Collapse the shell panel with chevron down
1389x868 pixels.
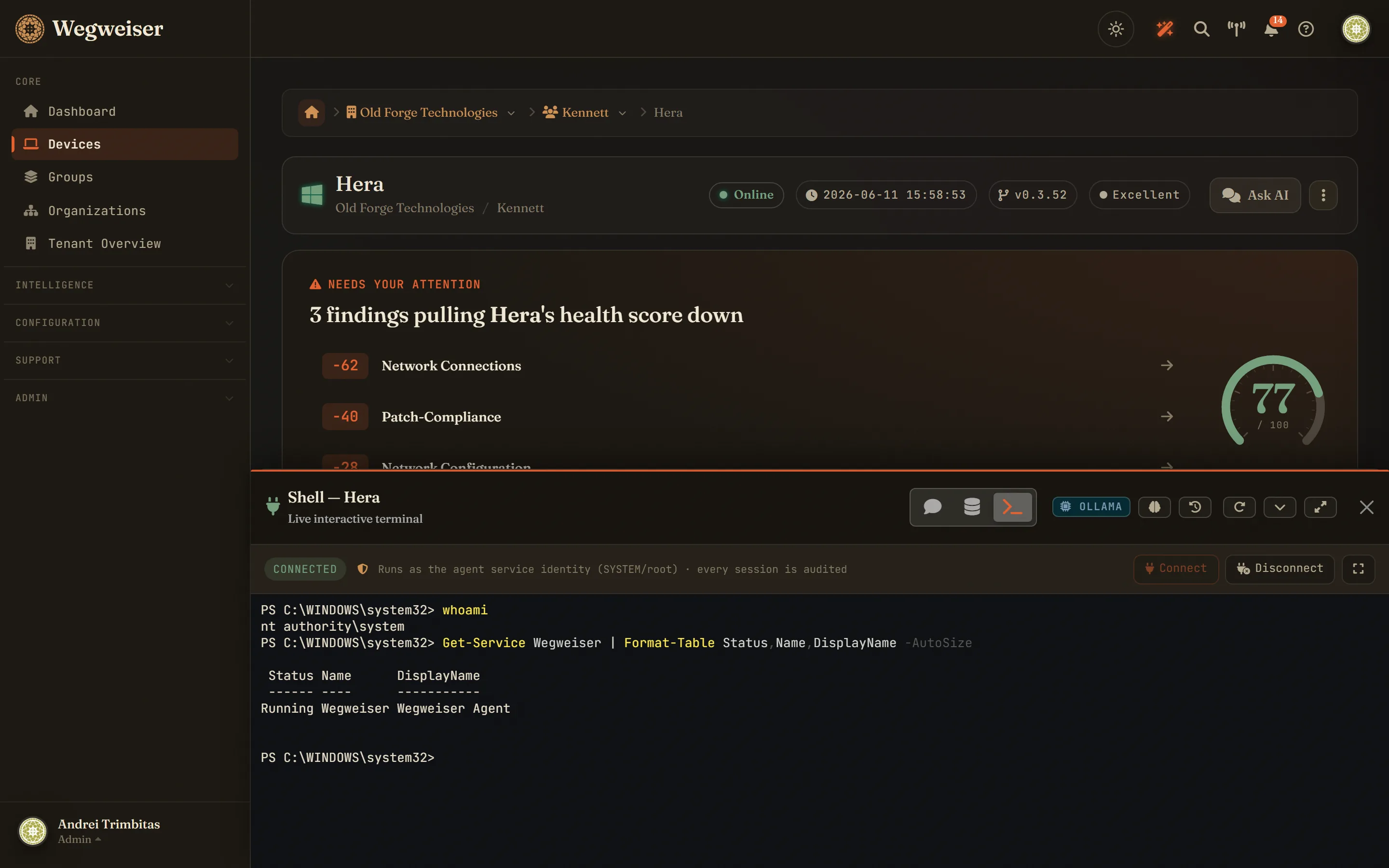coord(1280,507)
